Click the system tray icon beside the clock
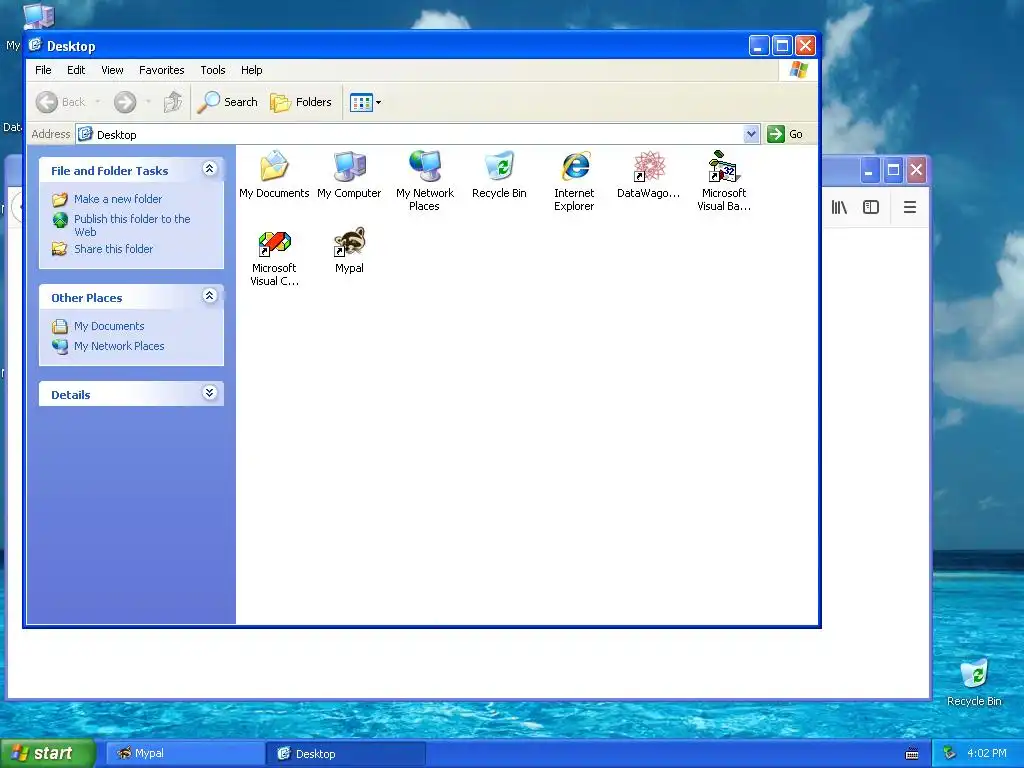Viewport: 1024px width, 768px height. pyautogui.click(x=950, y=754)
